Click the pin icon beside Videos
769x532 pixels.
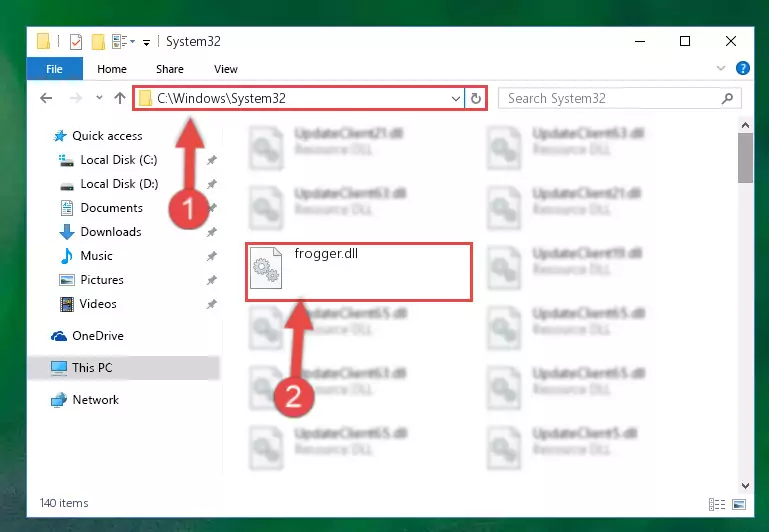tap(211, 304)
